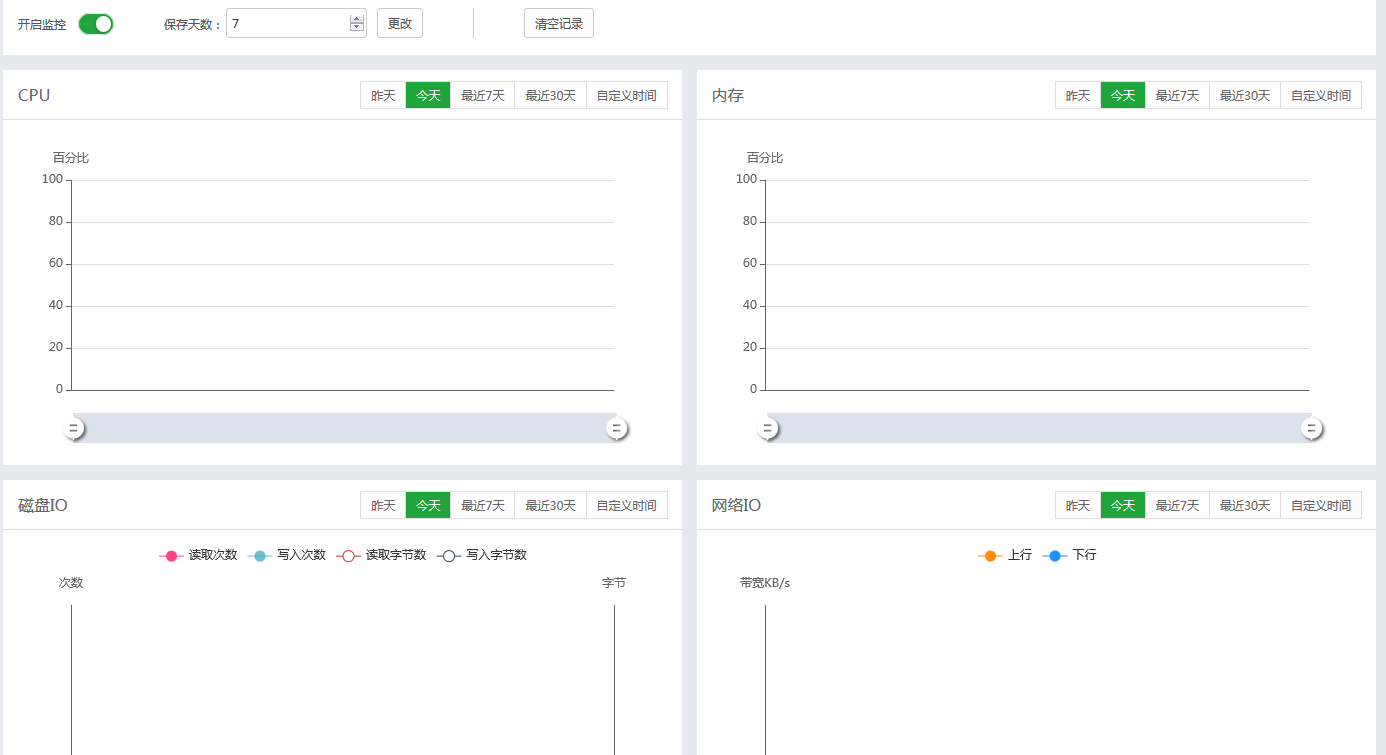Select 最近30天 in the 磁盘IO panel

(549, 505)
